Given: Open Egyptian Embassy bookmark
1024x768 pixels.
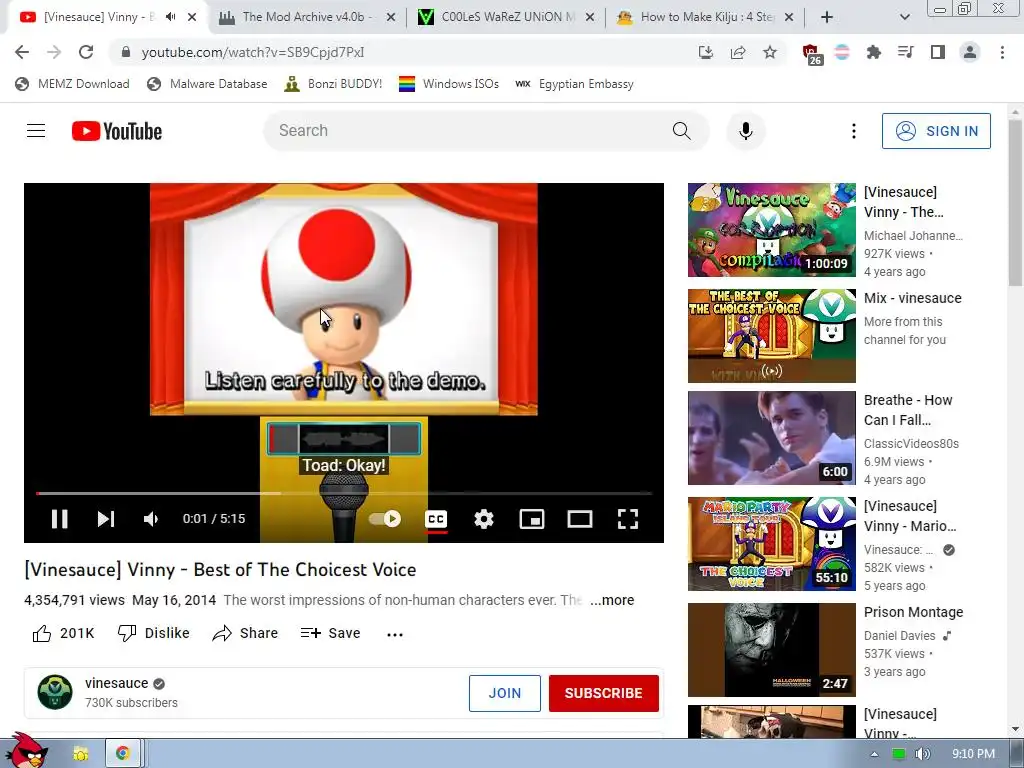Looking at the screenshot, I should [x=575, y=84].
